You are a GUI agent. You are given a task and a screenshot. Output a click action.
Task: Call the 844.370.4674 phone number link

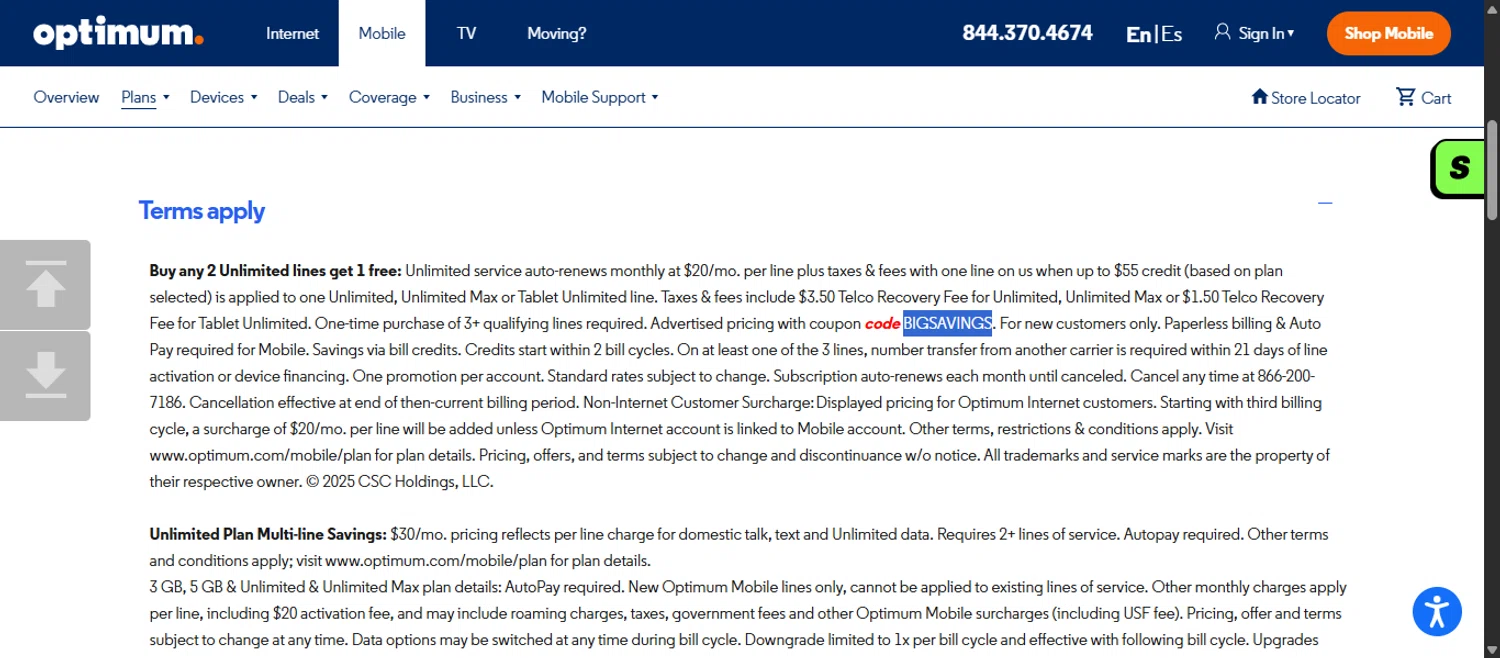1027,33
